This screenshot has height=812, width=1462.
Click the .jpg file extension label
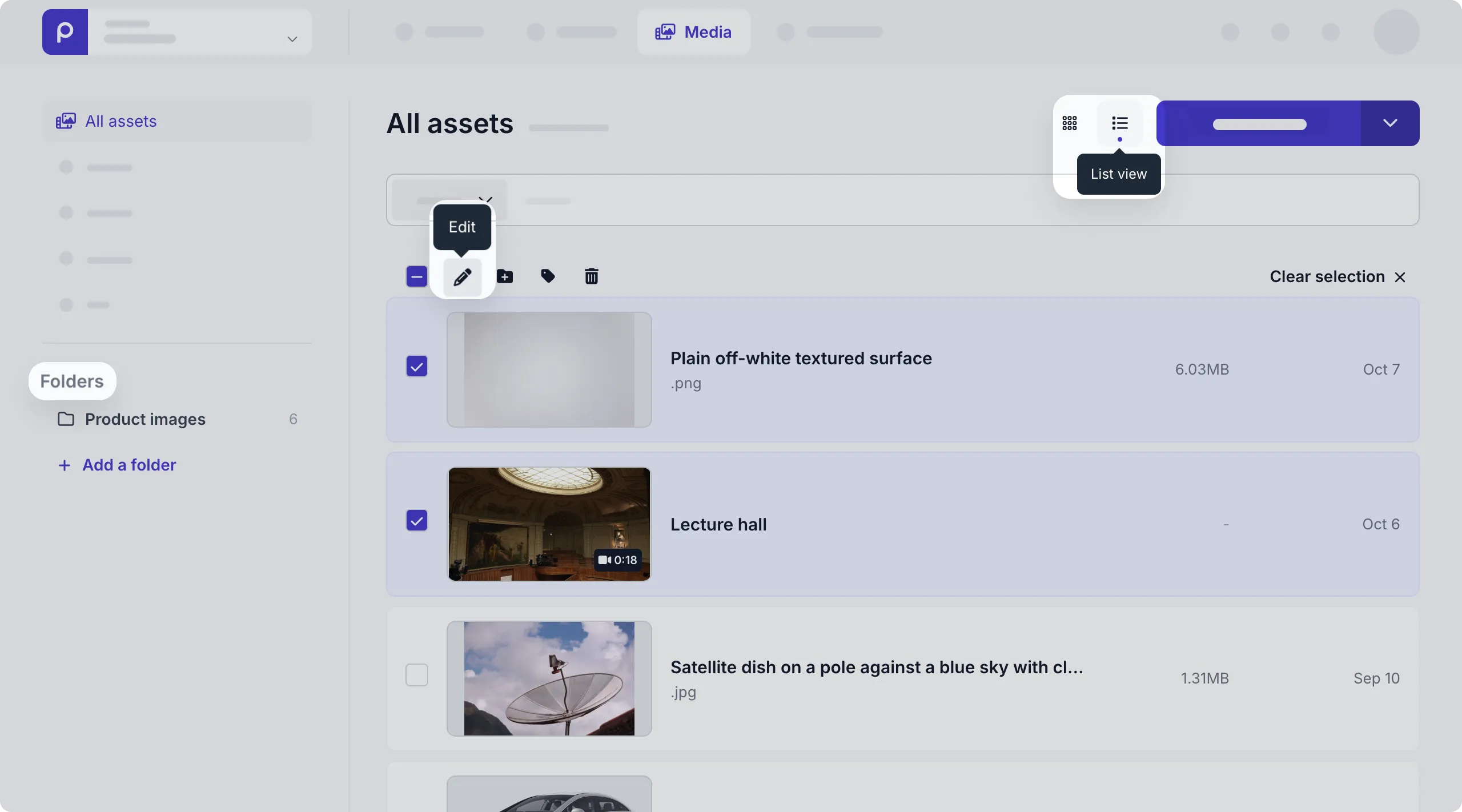pos(684,692)
